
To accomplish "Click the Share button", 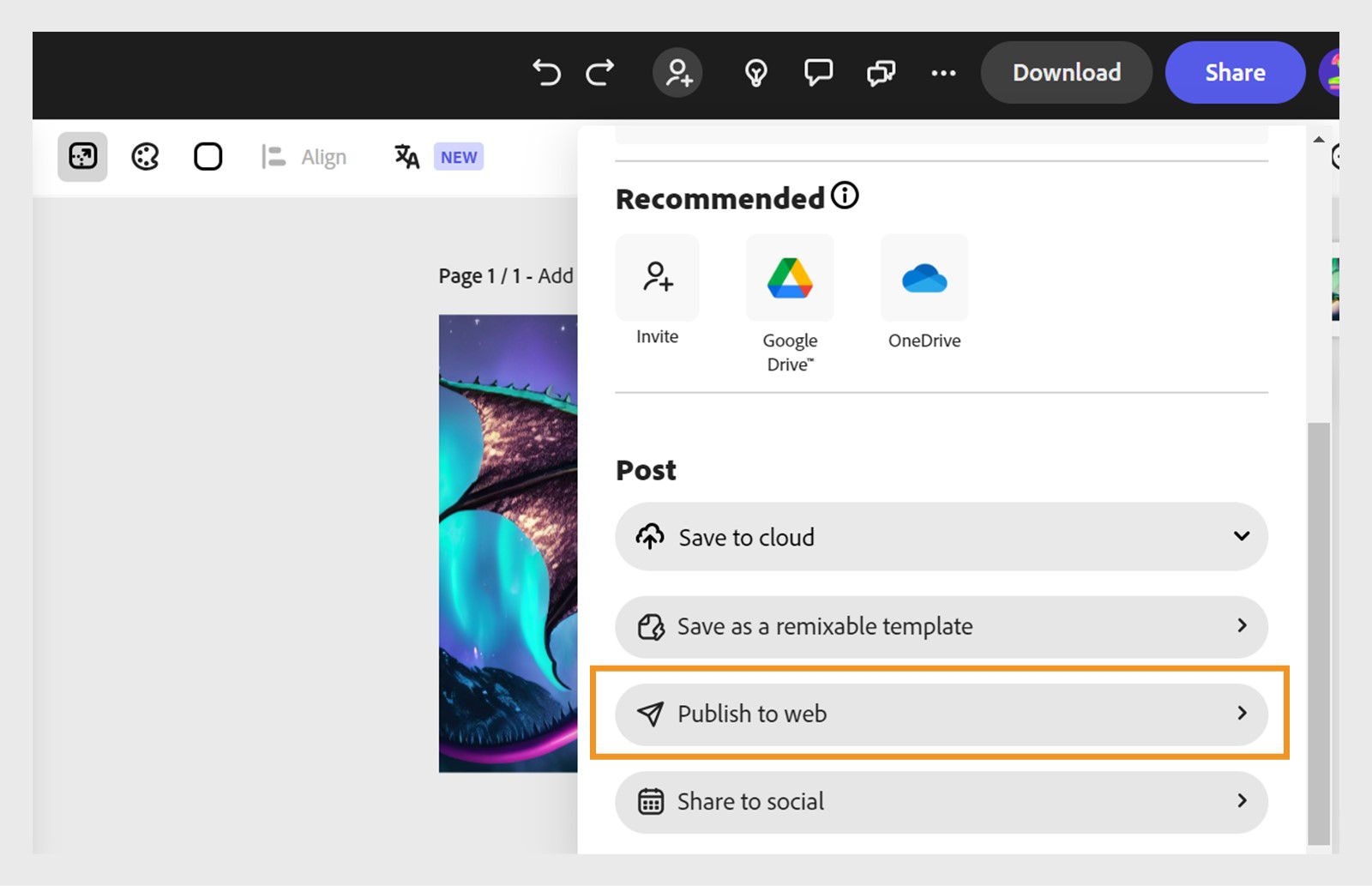I will pos(1235,73).
